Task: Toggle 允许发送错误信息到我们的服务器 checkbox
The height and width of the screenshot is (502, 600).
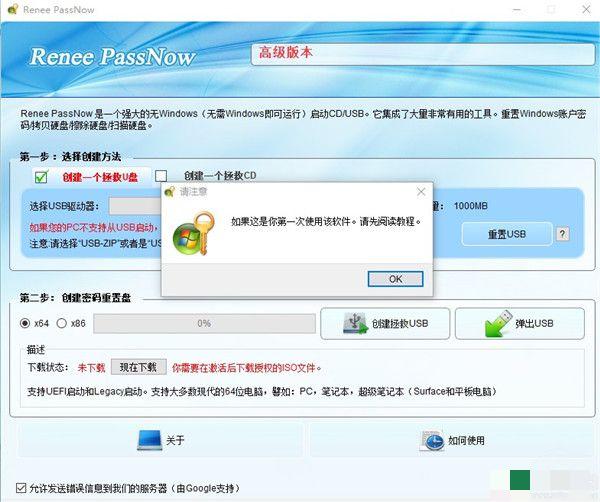Action: tap(21, 488)
